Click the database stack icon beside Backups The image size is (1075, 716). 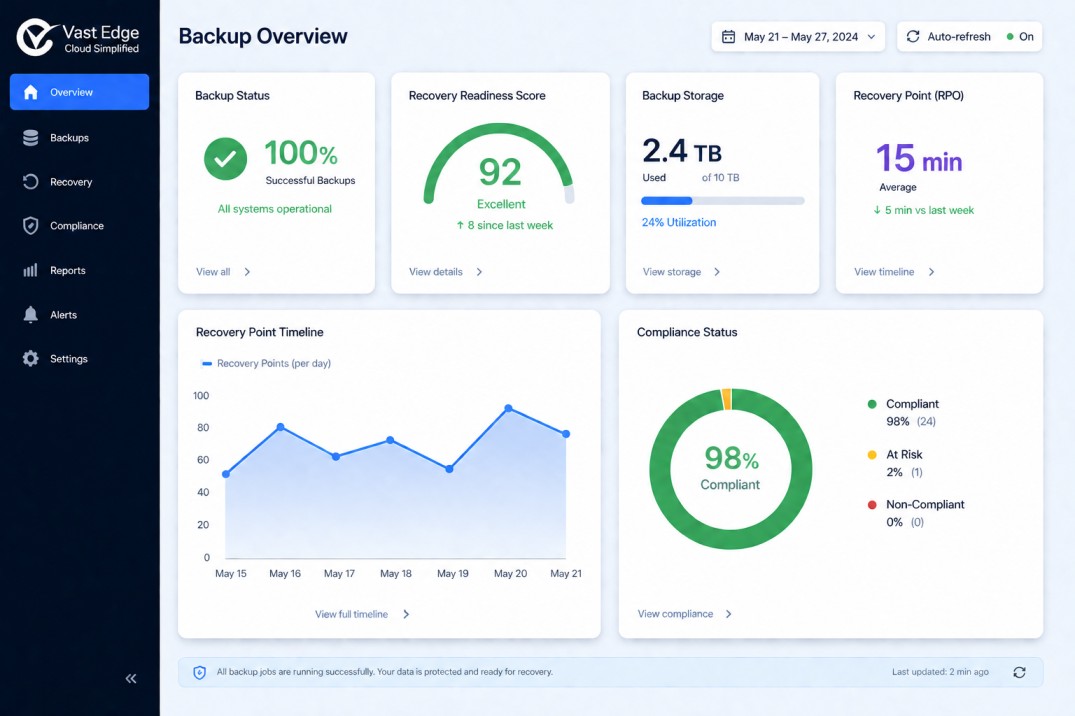tap(31, 138)
